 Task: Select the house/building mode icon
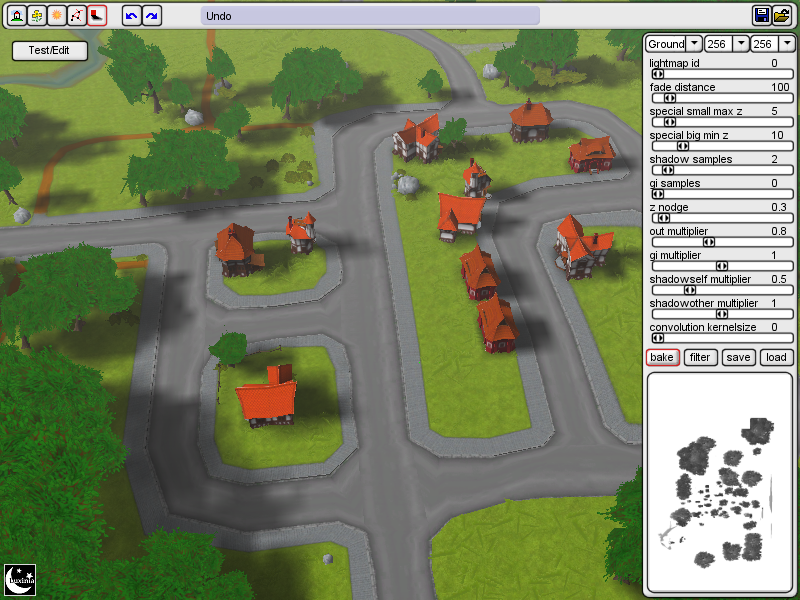(17, 15)
